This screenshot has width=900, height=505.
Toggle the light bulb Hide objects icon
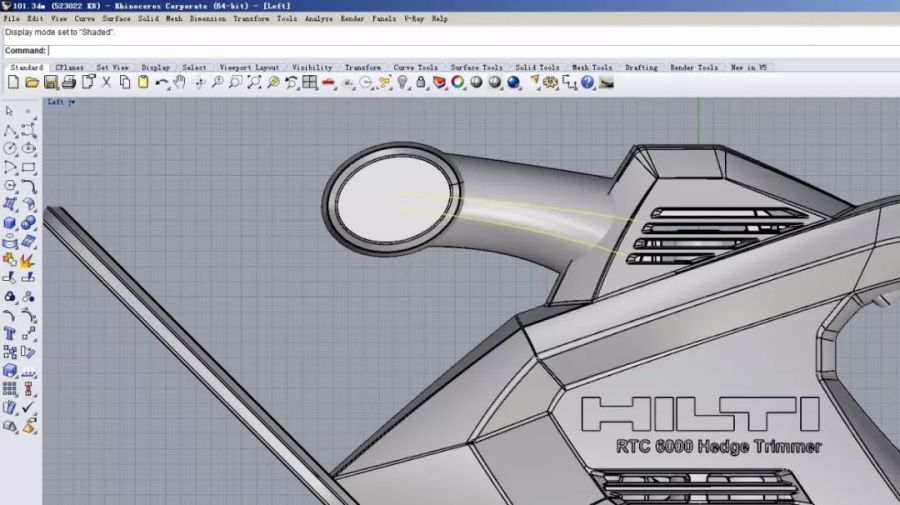coord(403,83)
